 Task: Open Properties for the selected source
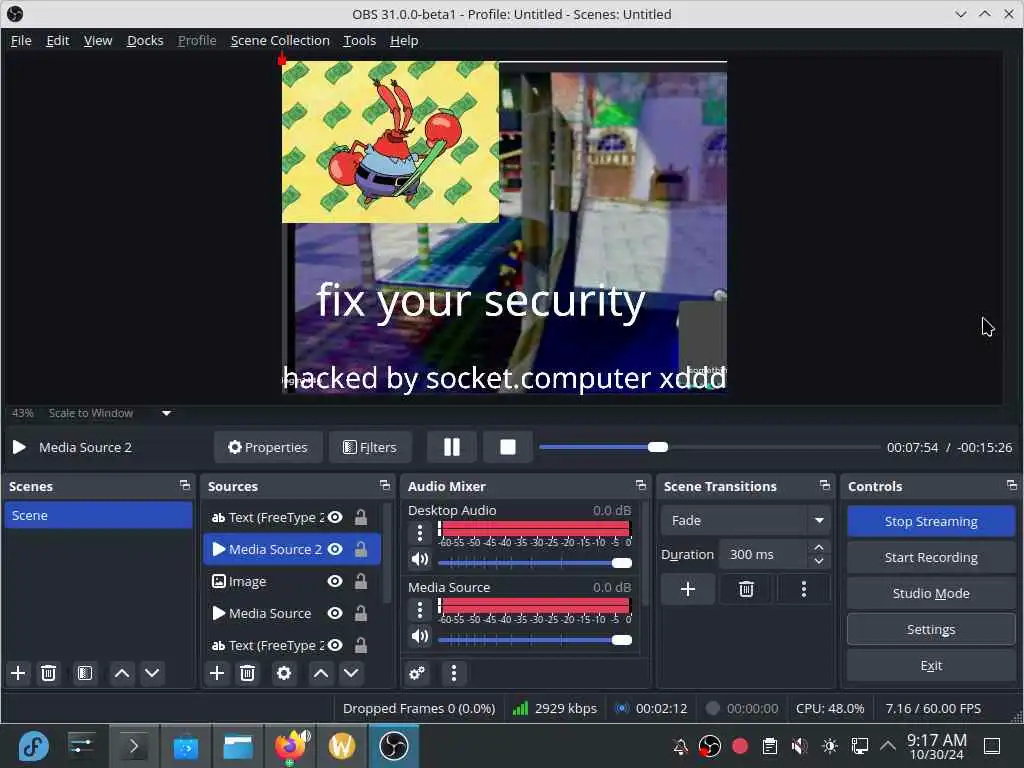point(268,447)
